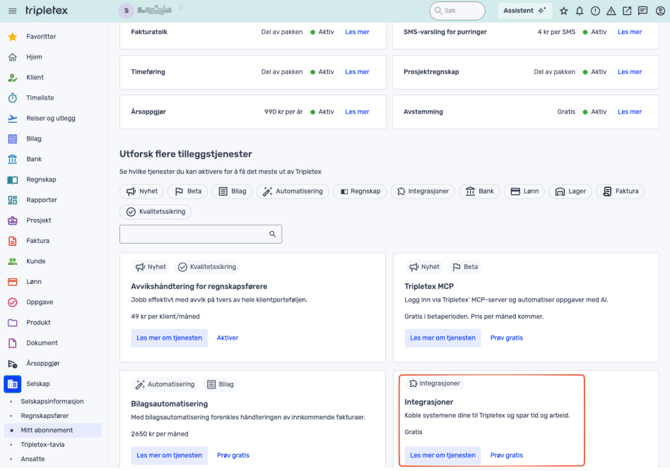670x471 pixels.
Task: Open the hamburger menu icon
Action: (x=12, y=11)
